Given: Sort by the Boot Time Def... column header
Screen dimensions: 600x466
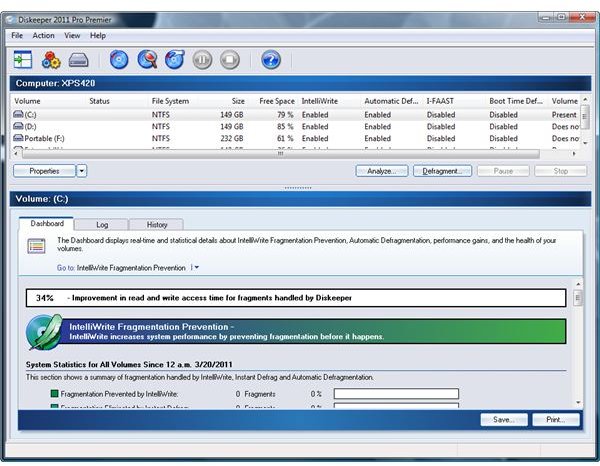Looking at the screenshot, I should point(515,101).
